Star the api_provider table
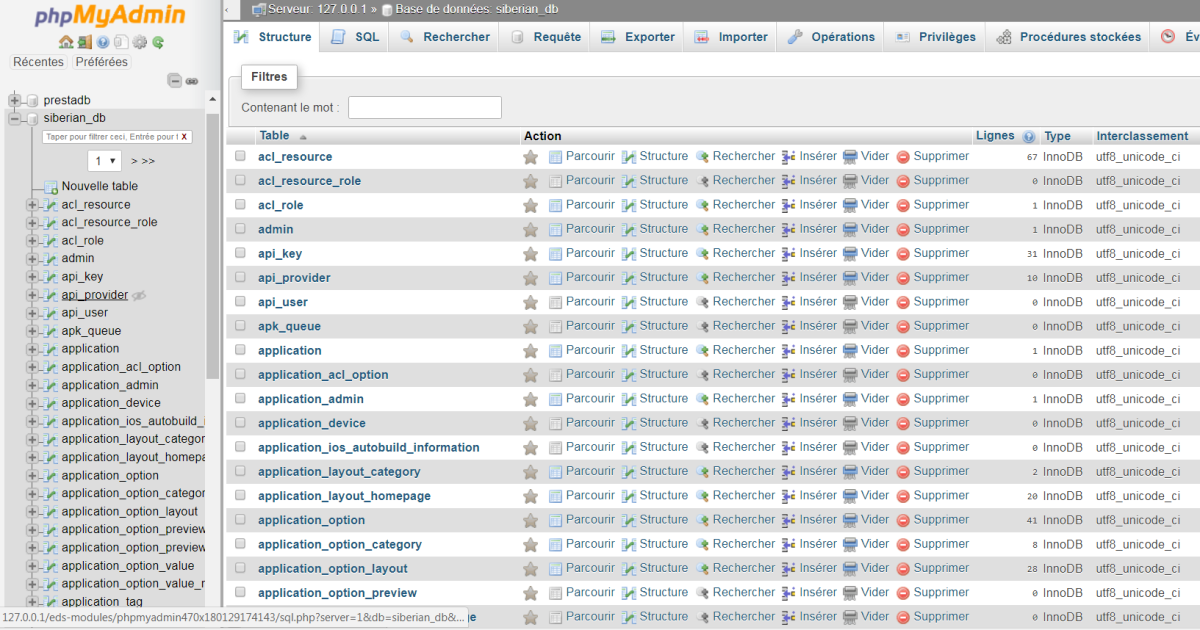 [x=530, y=278]
